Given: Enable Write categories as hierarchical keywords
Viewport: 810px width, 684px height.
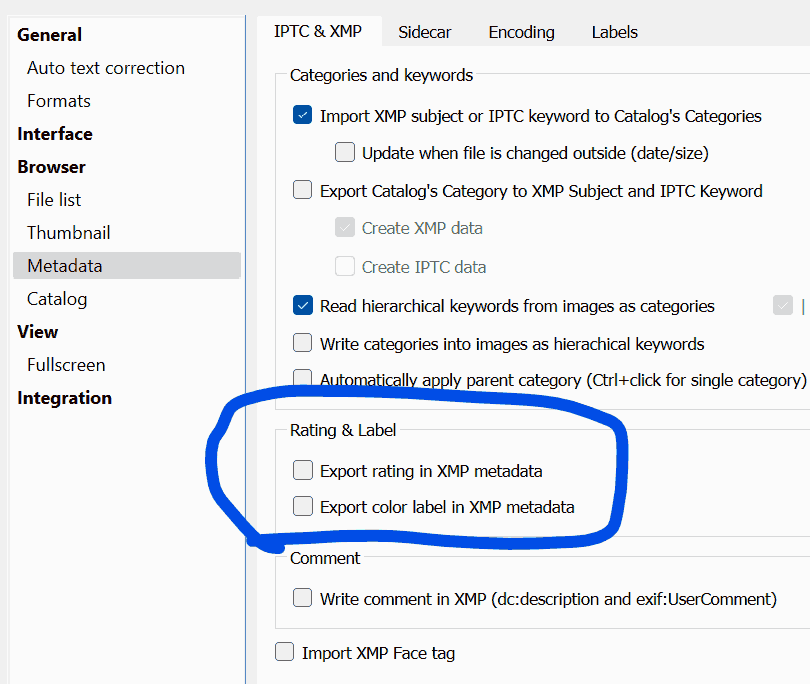Looking at the screenshot, I should tap(303, 343).
